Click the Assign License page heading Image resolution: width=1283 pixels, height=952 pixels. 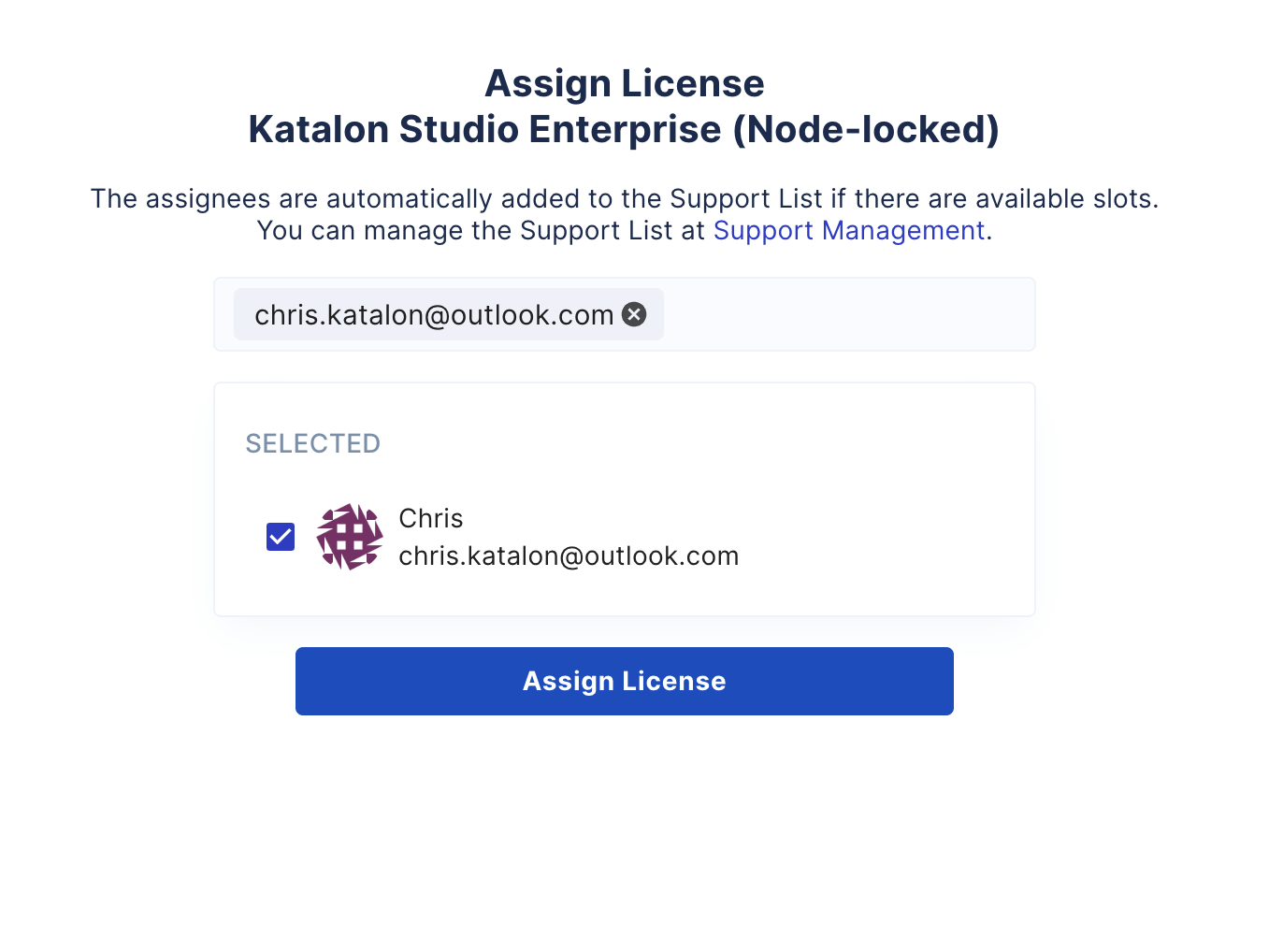pos(624,83)
